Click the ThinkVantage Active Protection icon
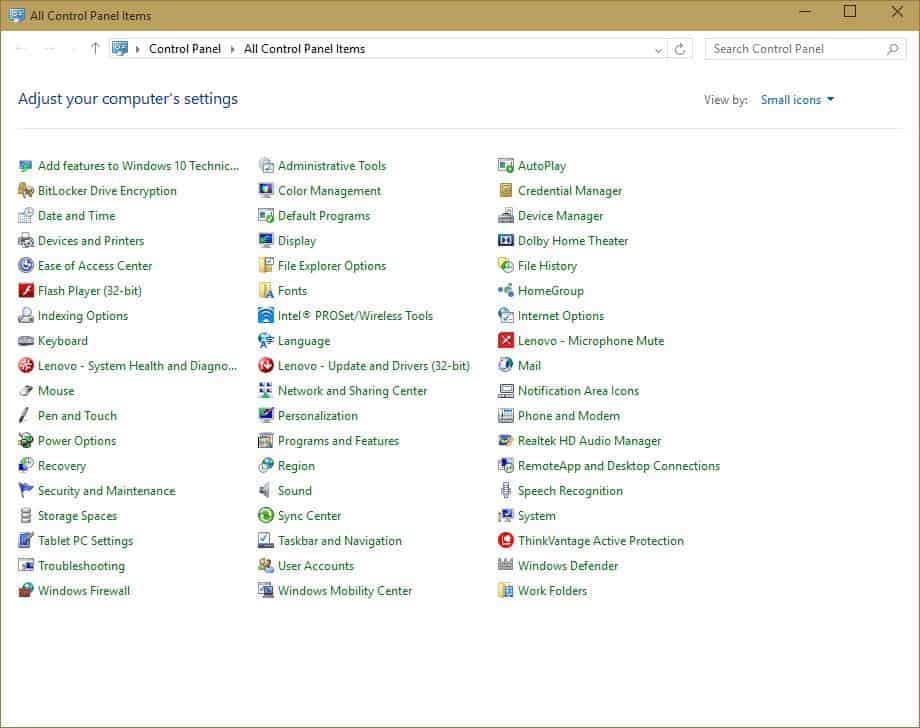 506,540
